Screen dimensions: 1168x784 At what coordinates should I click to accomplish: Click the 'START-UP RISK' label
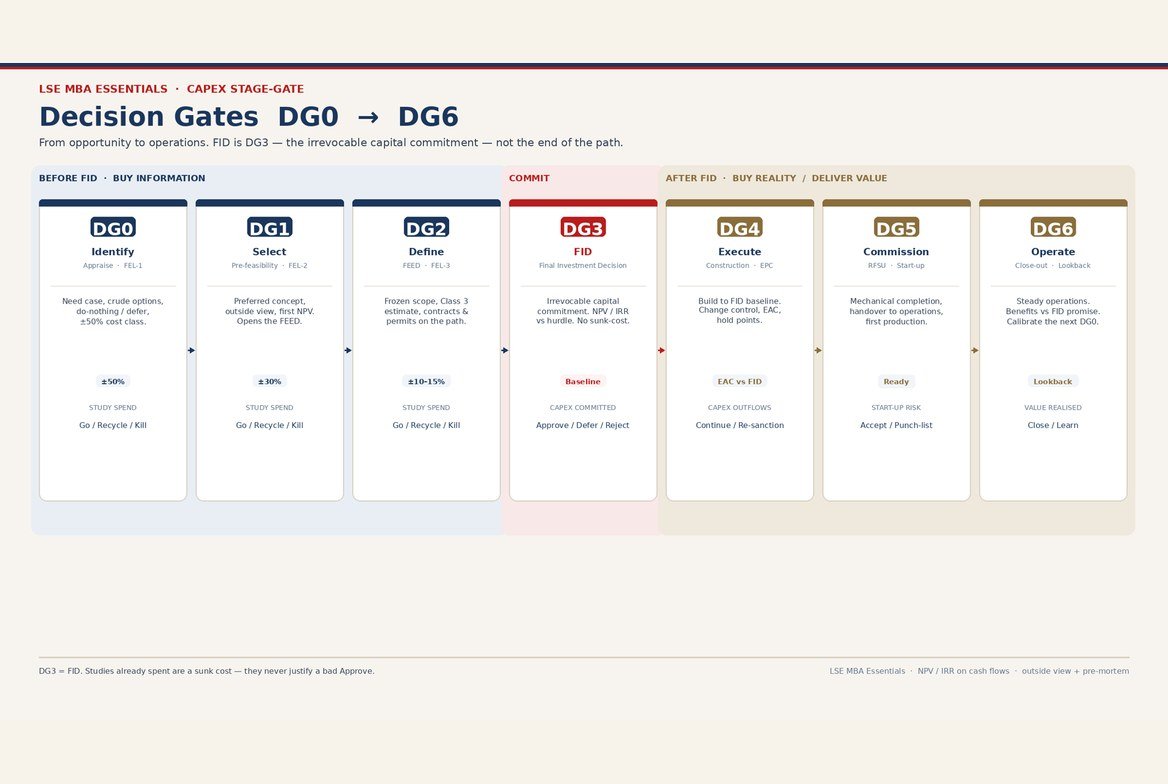coord(896,408)
